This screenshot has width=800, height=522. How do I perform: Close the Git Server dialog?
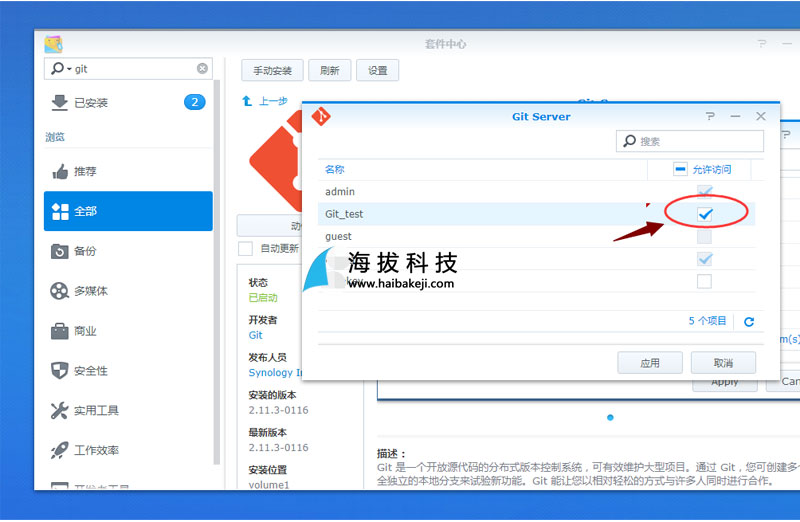[x=761, y=116]
